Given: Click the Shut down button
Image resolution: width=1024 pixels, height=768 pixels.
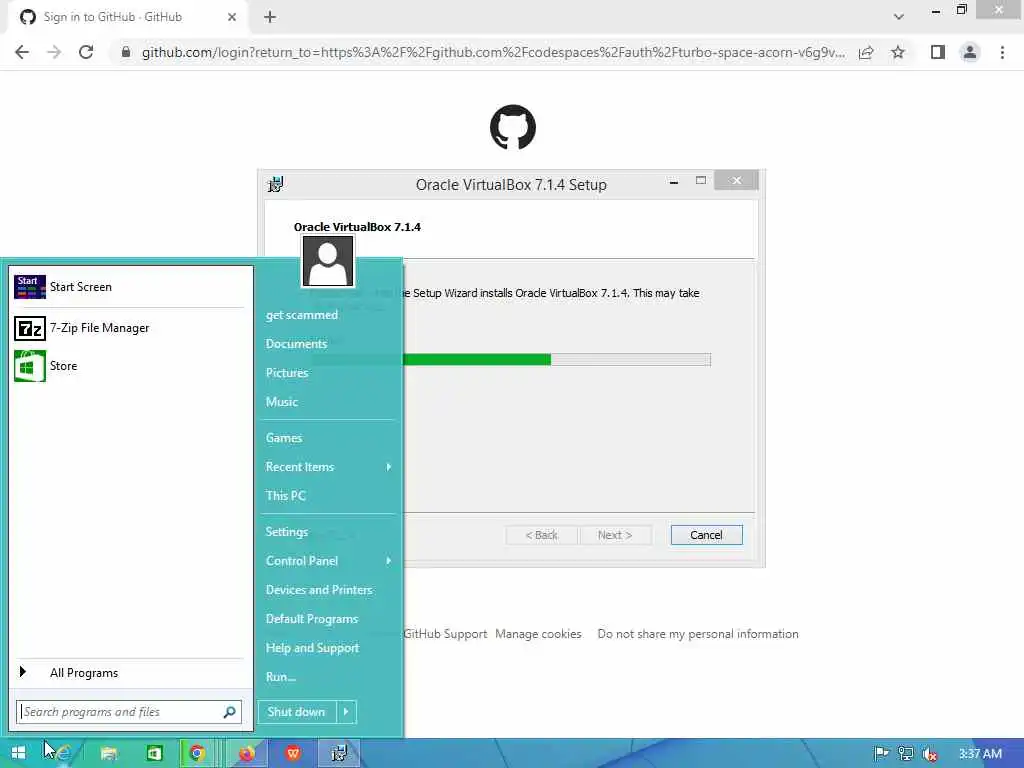Looking at the screenshot, I should pos(296,712).
